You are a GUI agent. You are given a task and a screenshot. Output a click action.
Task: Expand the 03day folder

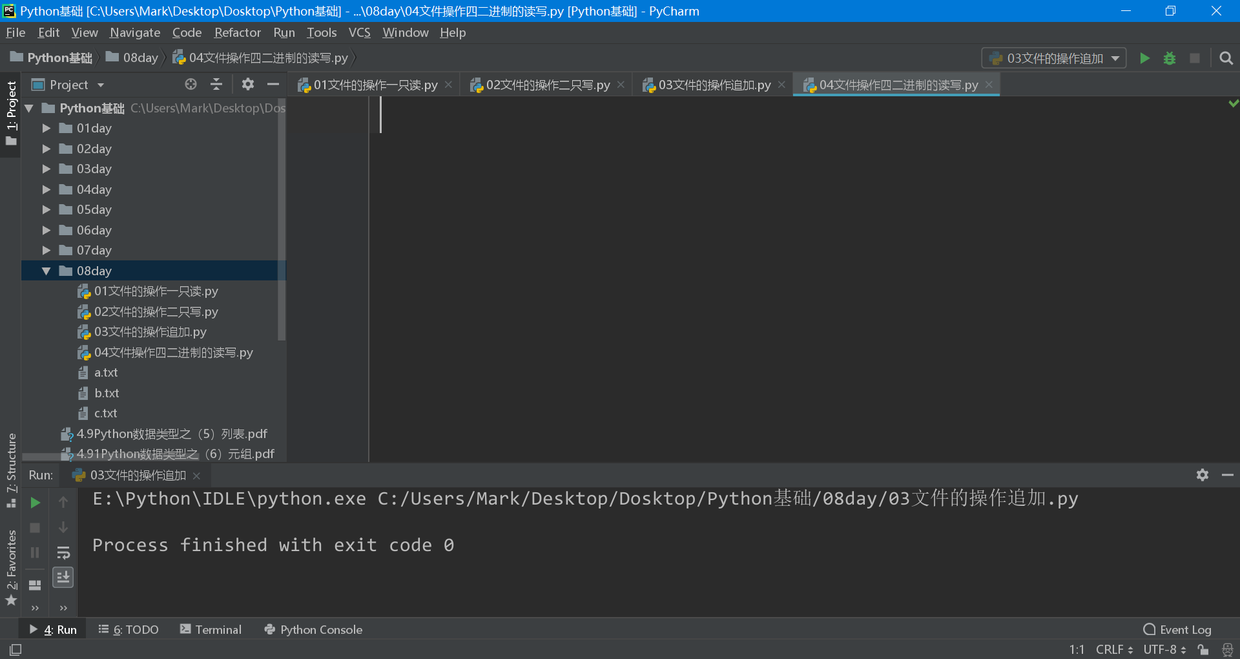(x=46, y=169)
